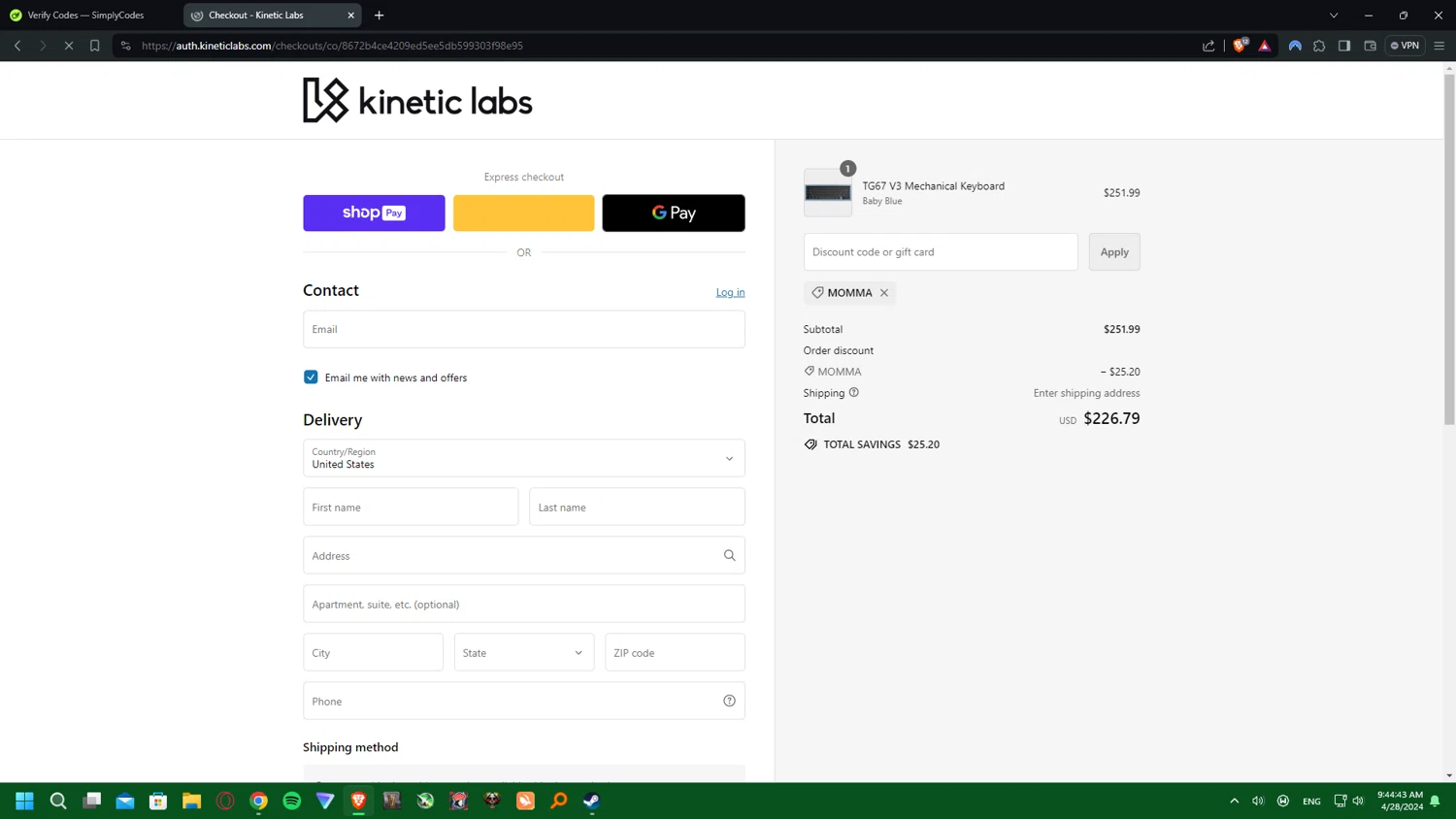The width and height of the screenshot is (1456, 819).
Task: Click the ZIP code field
Action: coord(675,652)
